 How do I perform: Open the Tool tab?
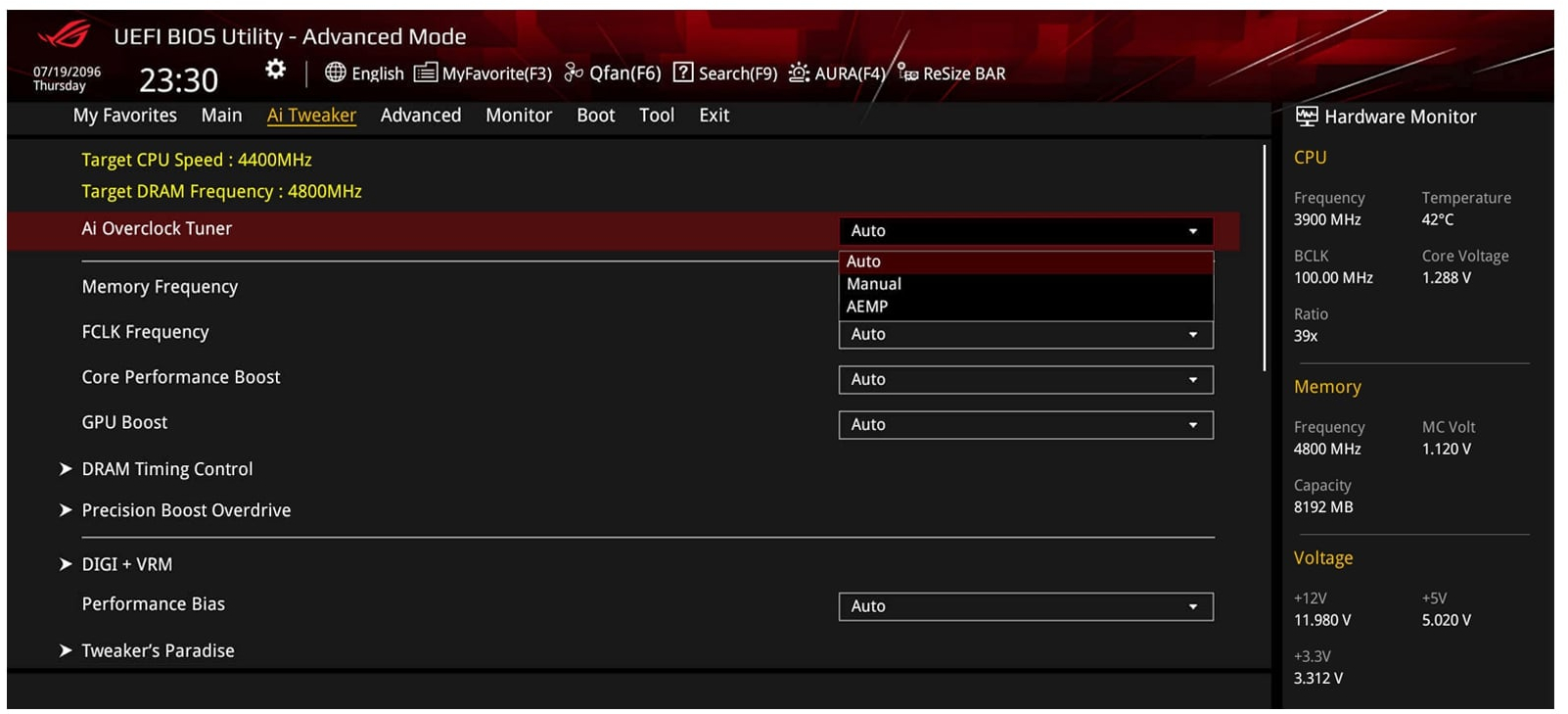click(657, 116)
